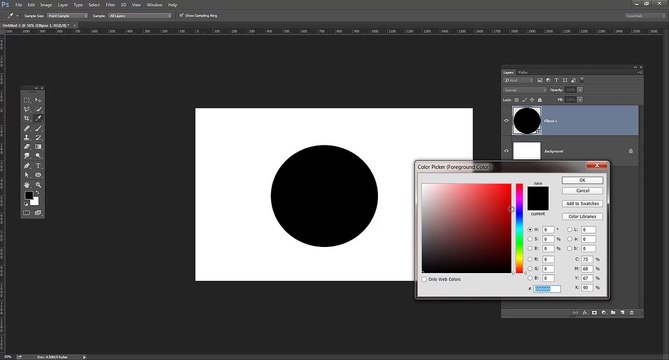
Task: Select the Hand tool
Action: click(x=27, y=185)
